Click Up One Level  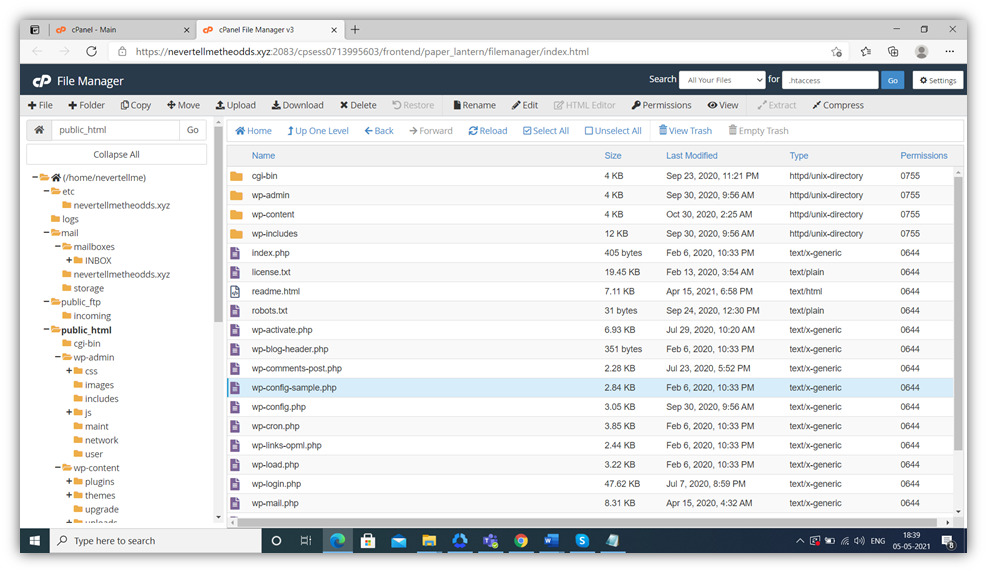pyautogui.click(x=318, y=130)
